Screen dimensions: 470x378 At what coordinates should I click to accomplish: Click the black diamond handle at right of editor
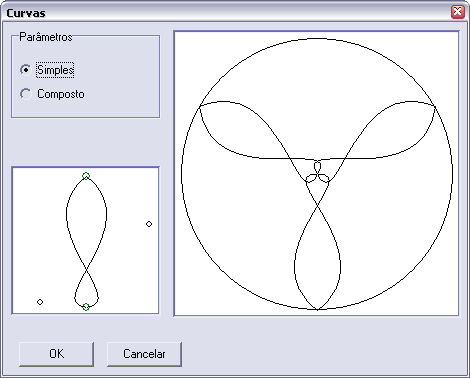coord(149,224)
